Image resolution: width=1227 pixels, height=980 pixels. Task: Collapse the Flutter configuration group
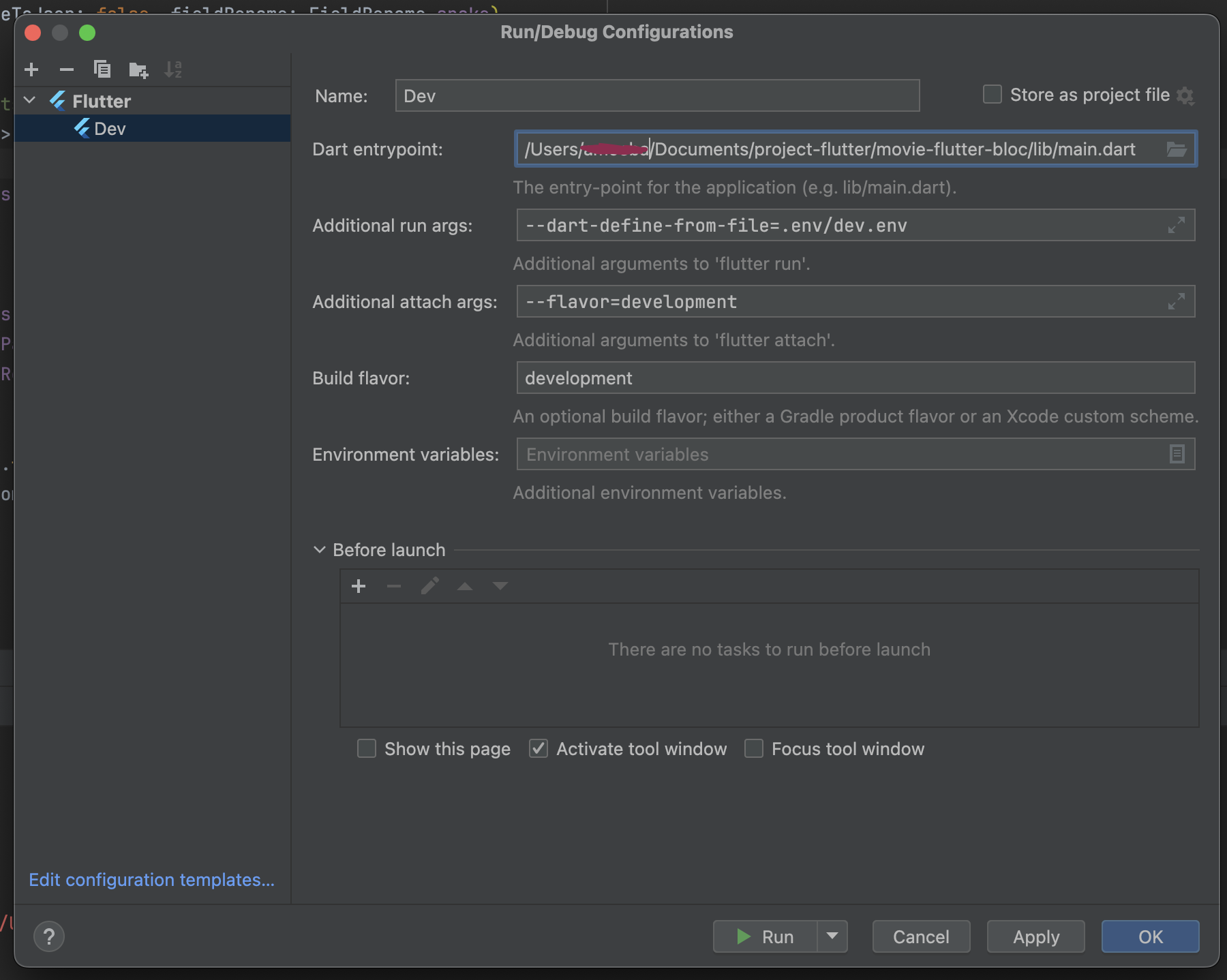(29, 100)
